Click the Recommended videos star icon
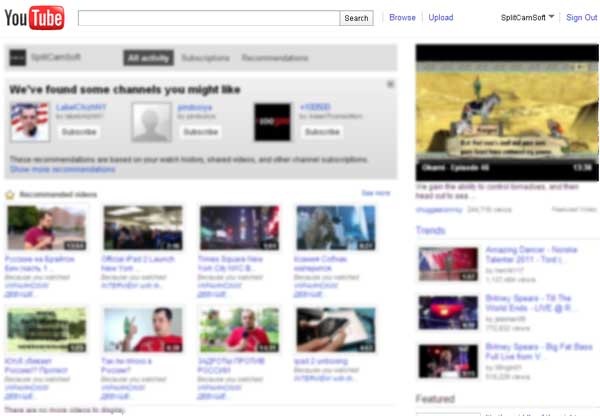 pyautogui.click(x=10, y=195)
